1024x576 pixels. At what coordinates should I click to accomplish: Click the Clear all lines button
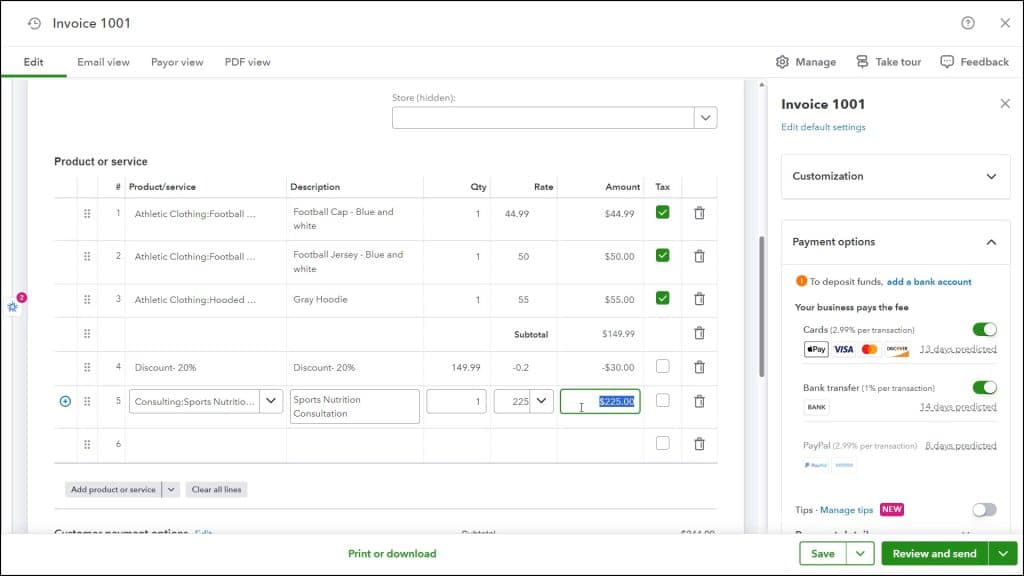coord(216,489)
